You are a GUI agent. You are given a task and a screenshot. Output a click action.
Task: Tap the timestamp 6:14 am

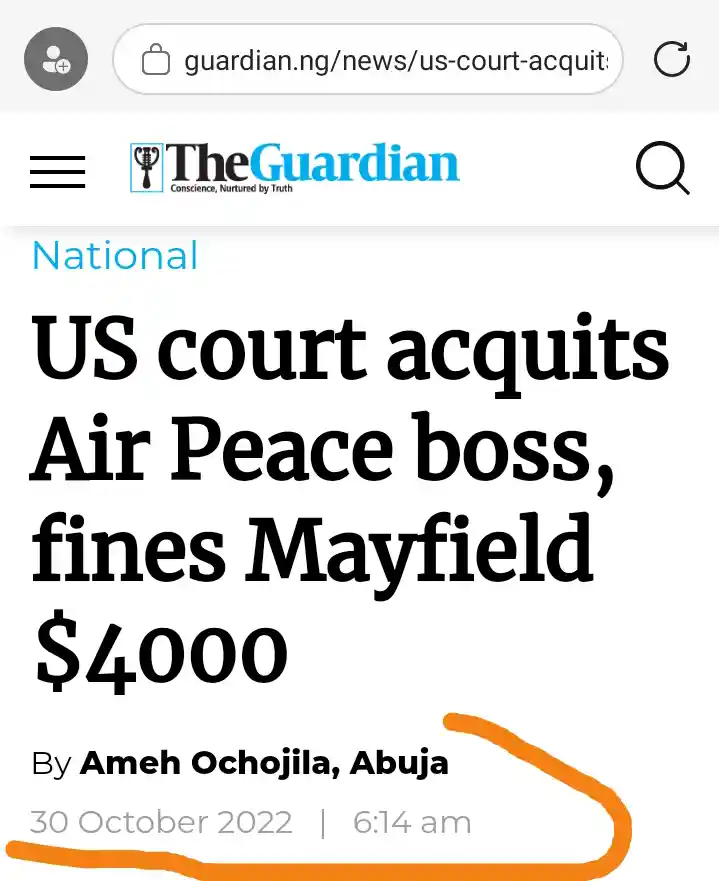[x=410, y=822]
